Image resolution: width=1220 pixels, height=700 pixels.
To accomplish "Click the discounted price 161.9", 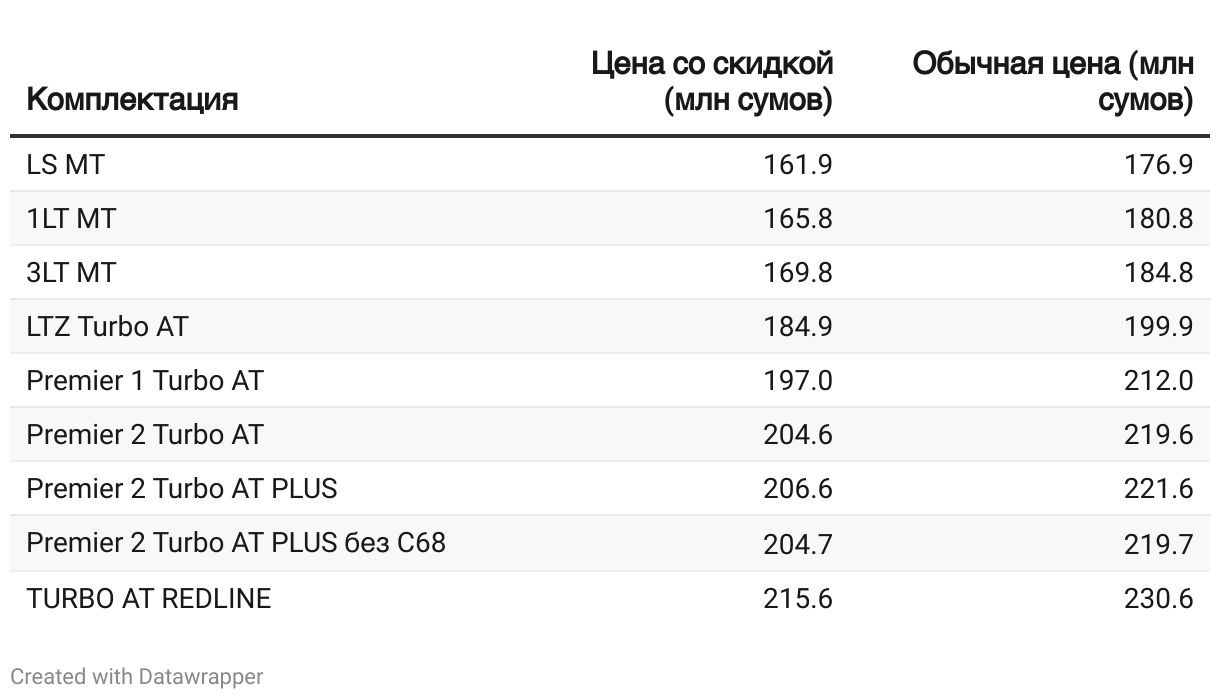I will point(797,164).
